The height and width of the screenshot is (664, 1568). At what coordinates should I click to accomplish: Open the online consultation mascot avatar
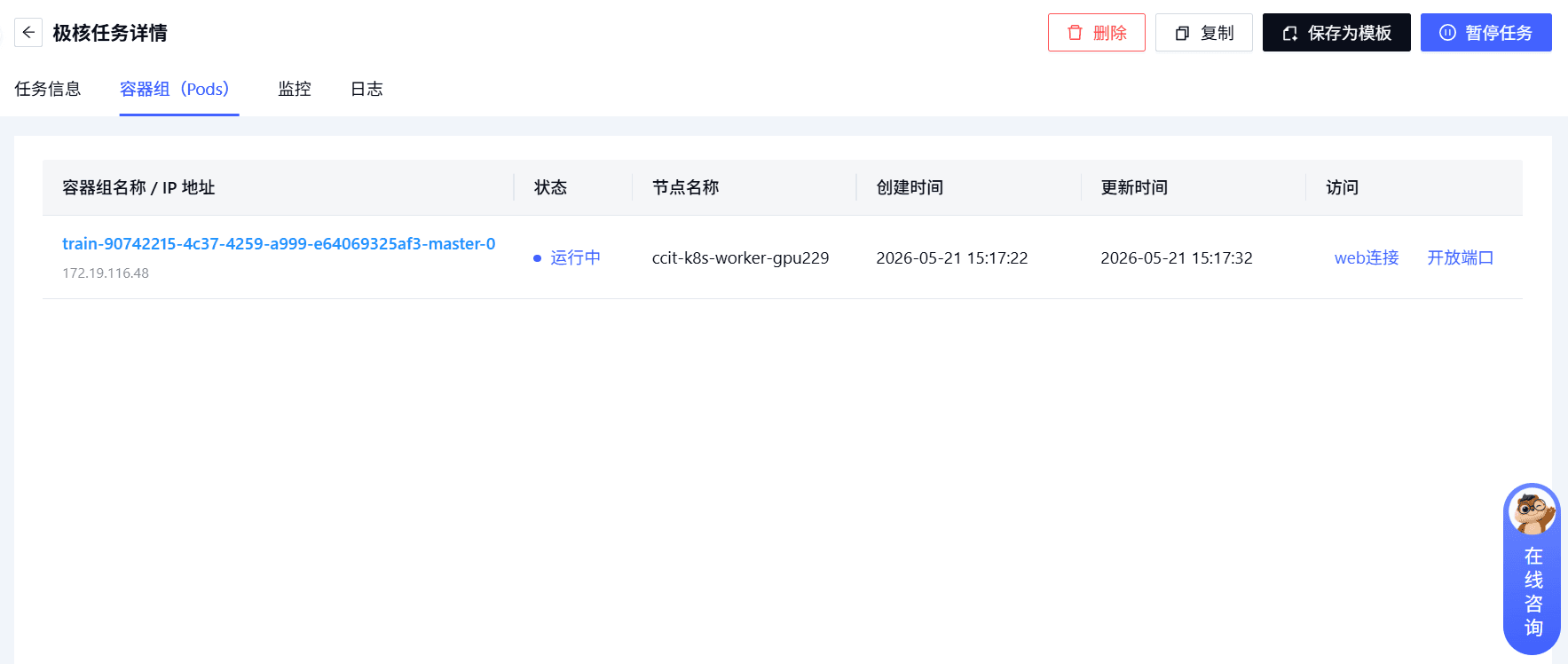(x=1533, y=510)
